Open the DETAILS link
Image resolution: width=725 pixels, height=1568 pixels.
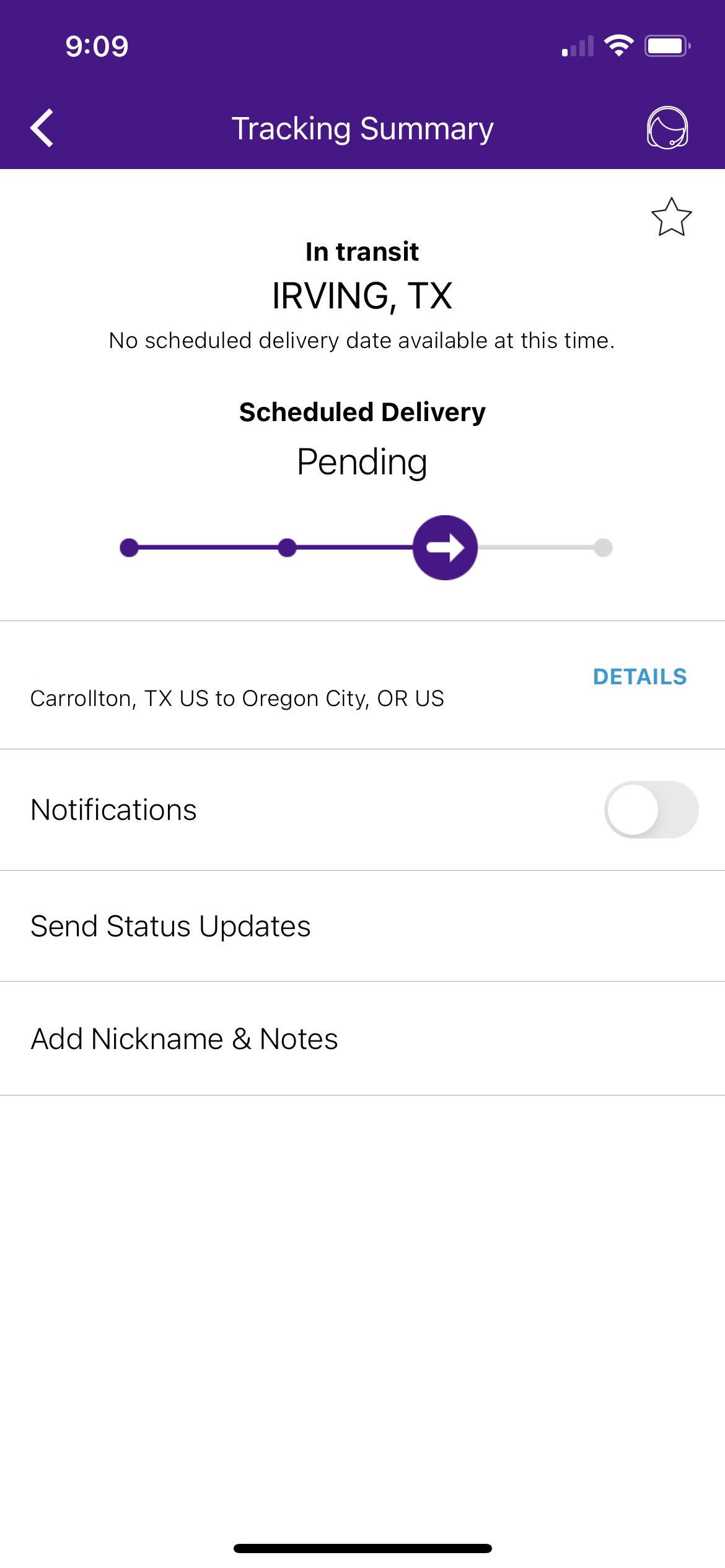[639, 677]
